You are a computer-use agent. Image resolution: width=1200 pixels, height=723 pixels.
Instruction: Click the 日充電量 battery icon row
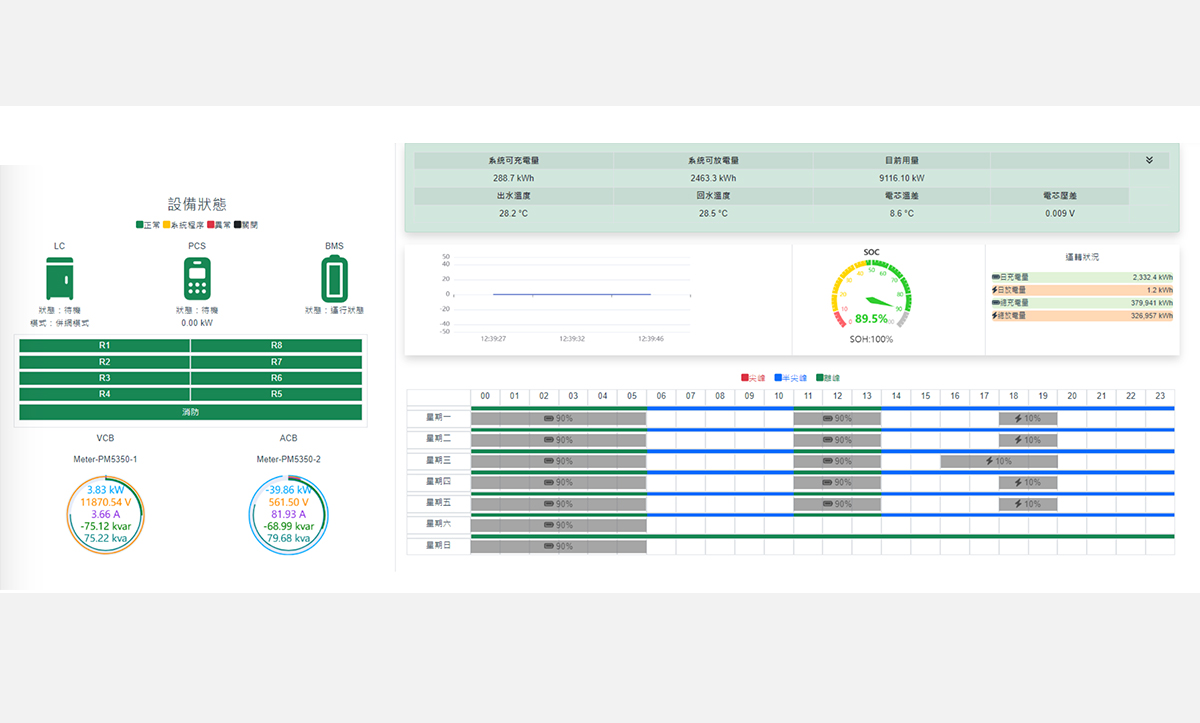coord(1082,277)
